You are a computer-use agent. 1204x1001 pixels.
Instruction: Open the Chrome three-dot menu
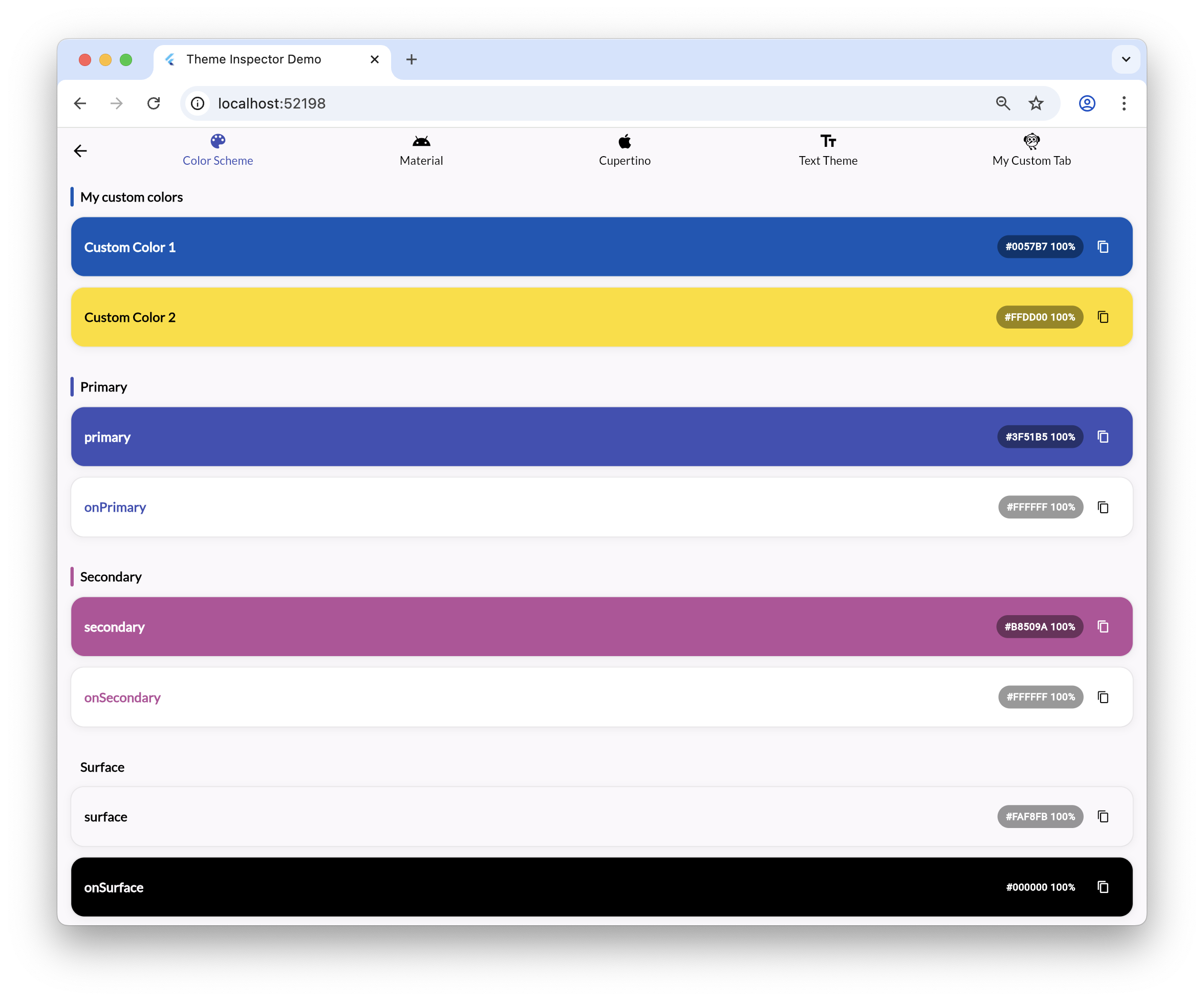[x=1124, y=103]
